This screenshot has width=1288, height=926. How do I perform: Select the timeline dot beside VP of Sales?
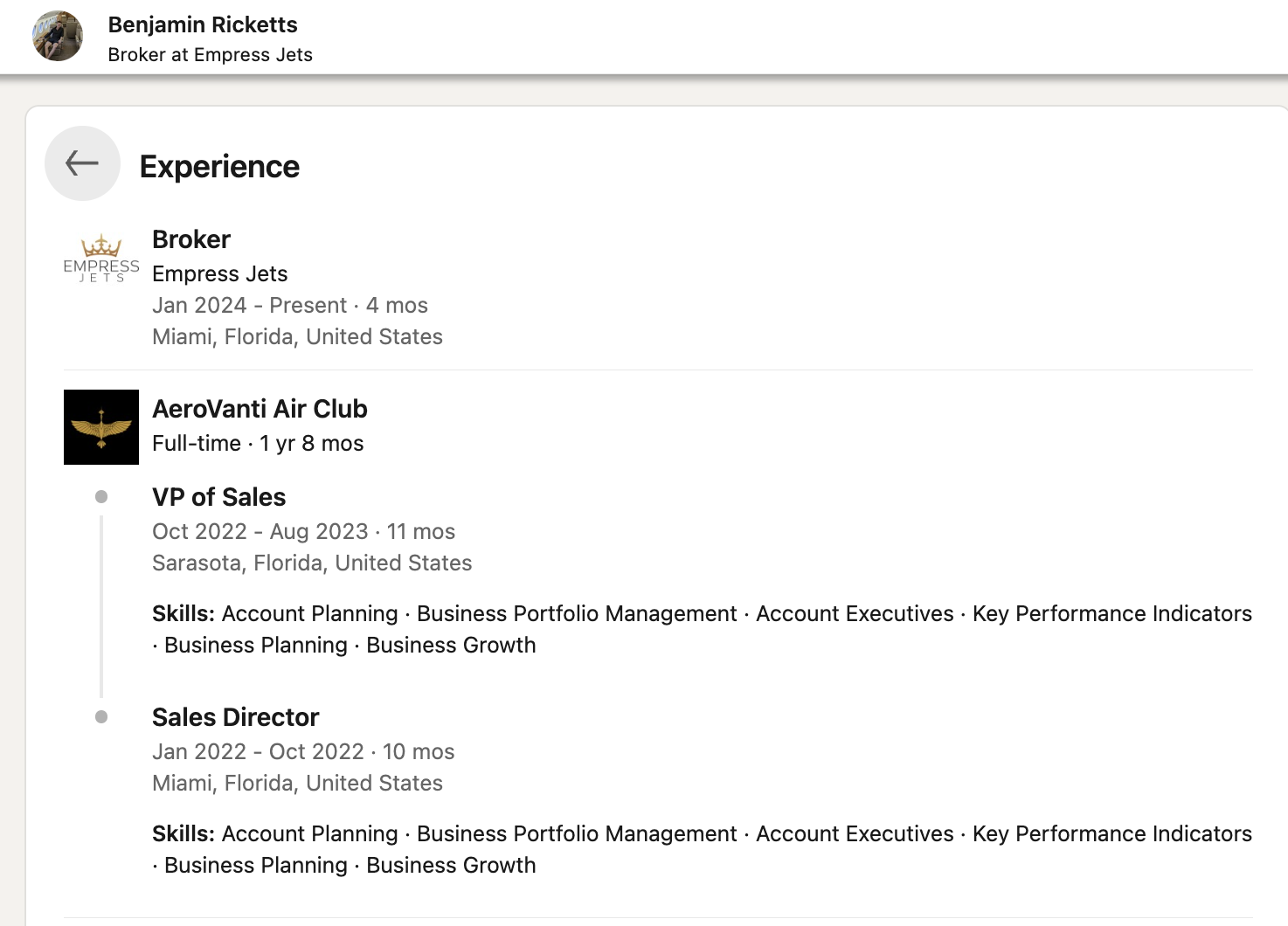pos(100,496)
